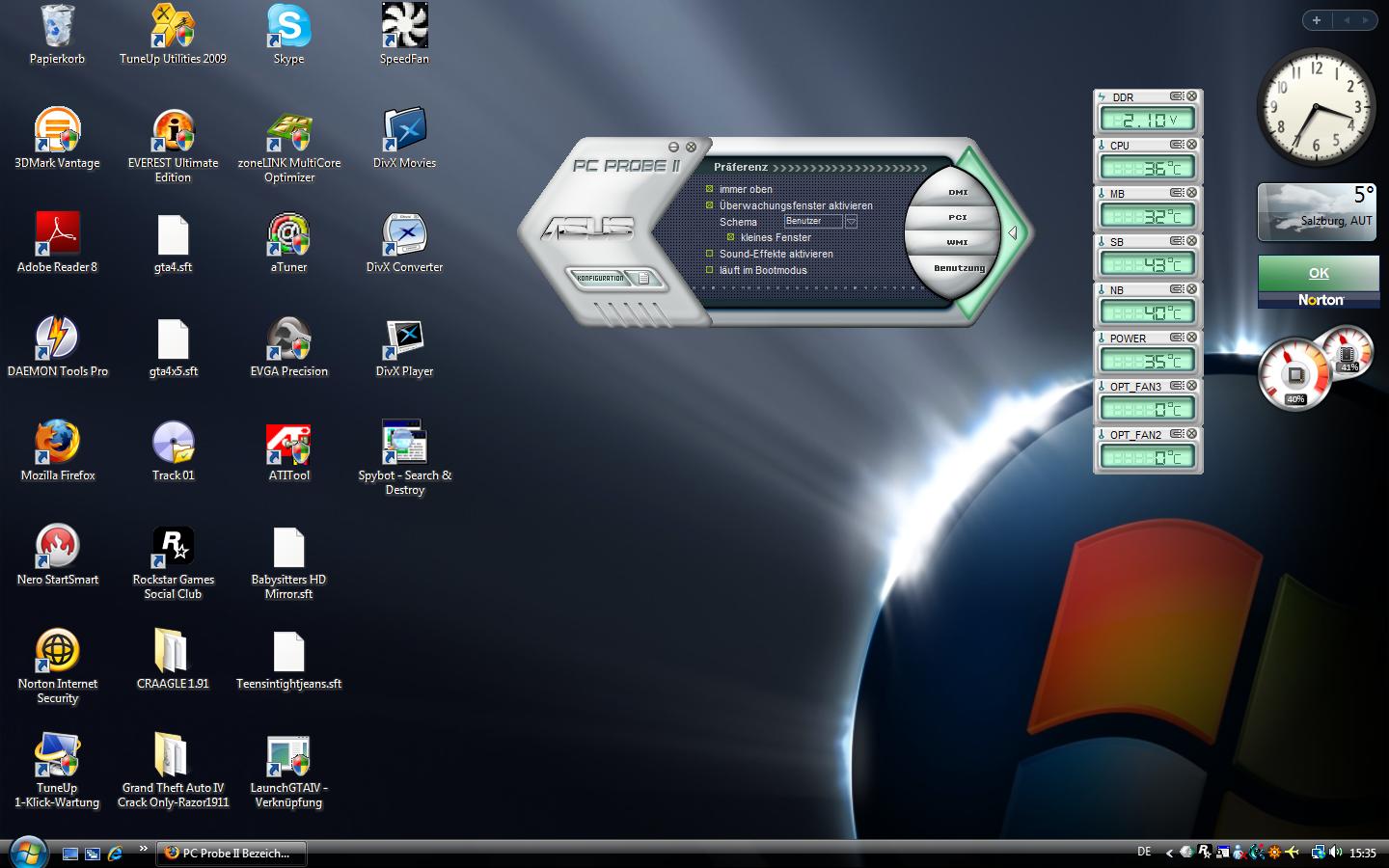Select the DivX Converter icon

404,243
